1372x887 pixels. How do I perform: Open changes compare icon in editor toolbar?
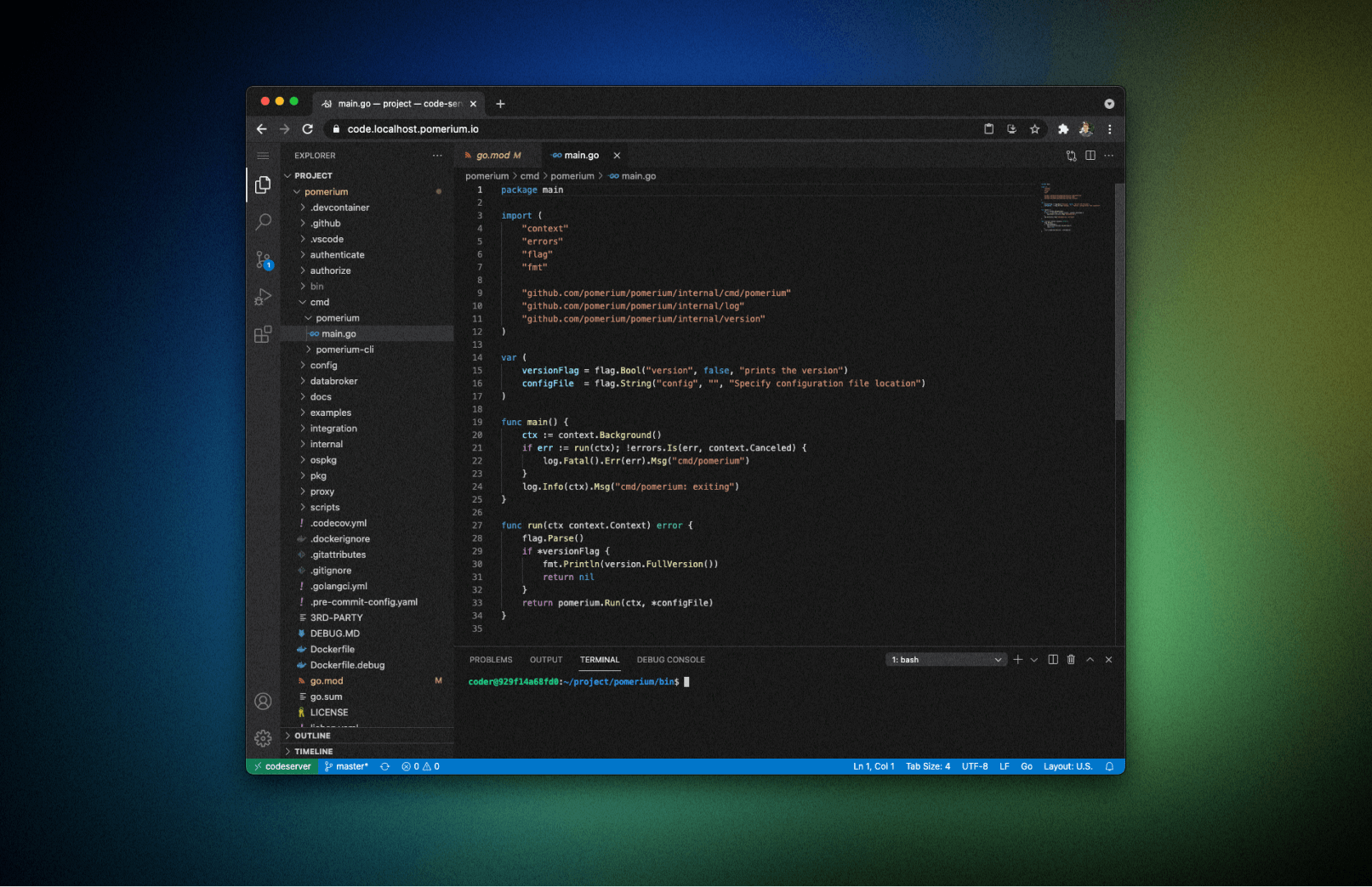(1071, 156)
